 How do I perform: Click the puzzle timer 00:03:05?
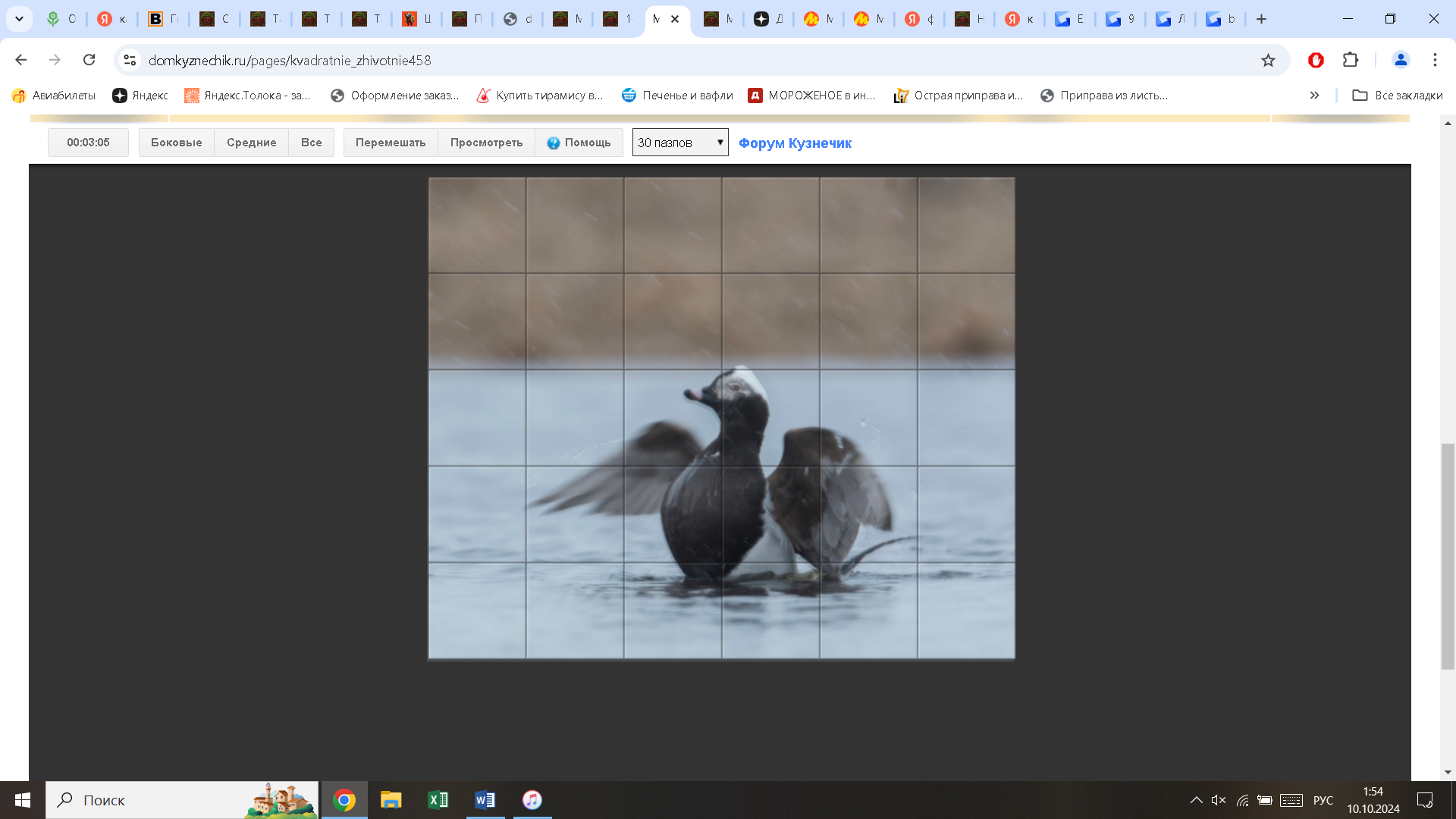coord(88,143)
